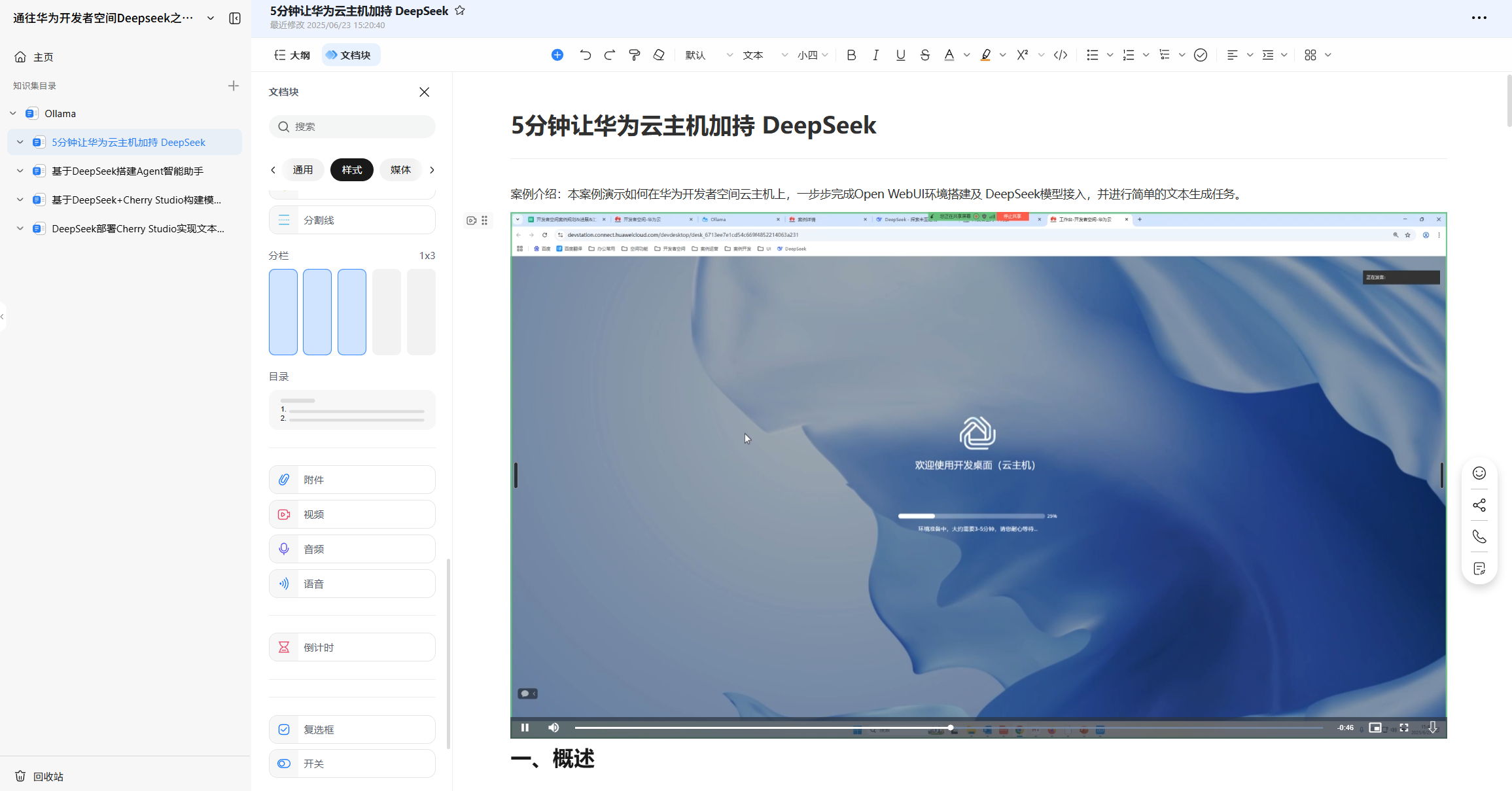Open the grid layout toolbar icon
This screenshot has width=1512, height=791.
pyautogui.click(x=1310, y=55)
